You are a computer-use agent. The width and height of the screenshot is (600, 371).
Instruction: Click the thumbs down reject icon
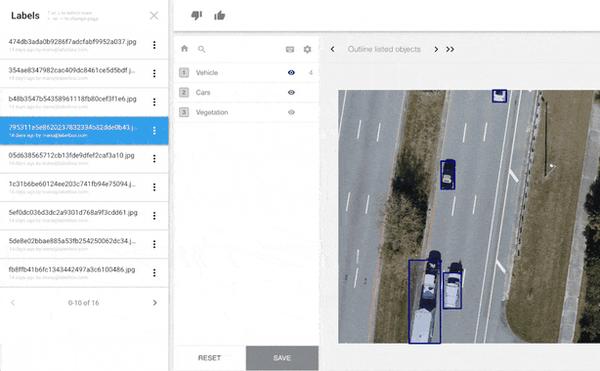[196, 15]
